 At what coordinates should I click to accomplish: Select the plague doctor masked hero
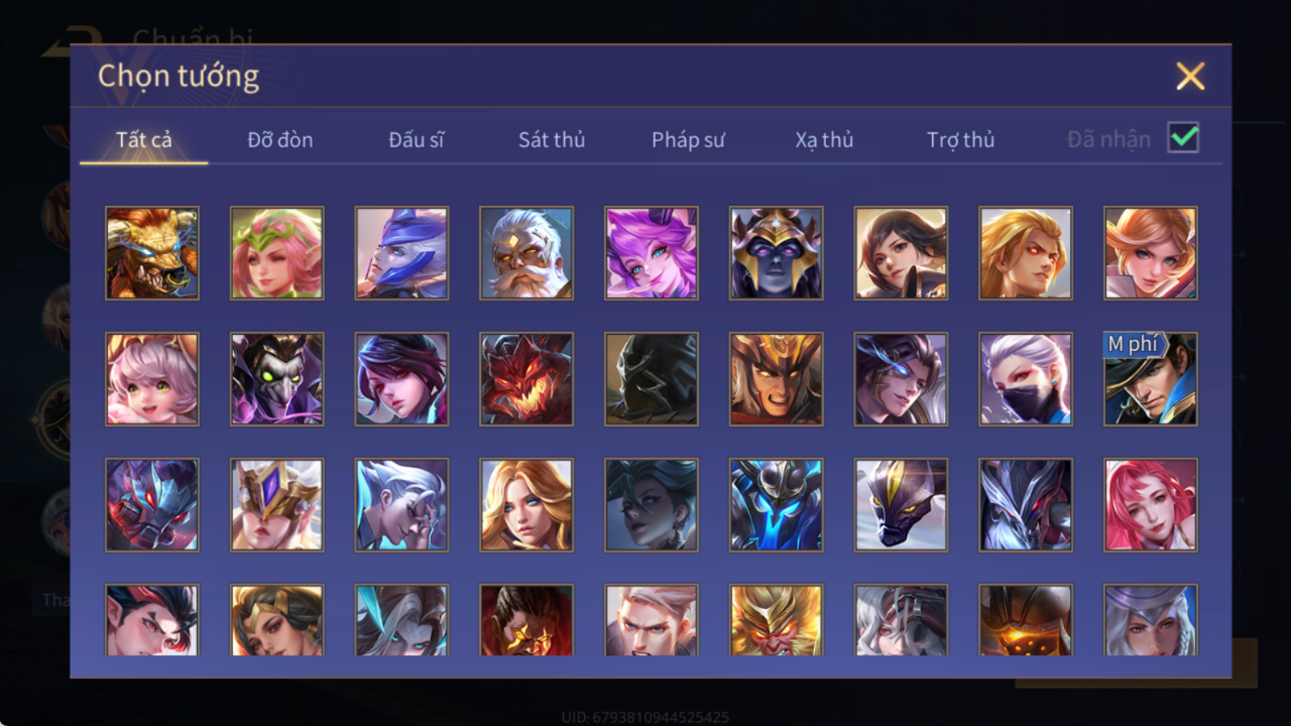coord(277,379)
